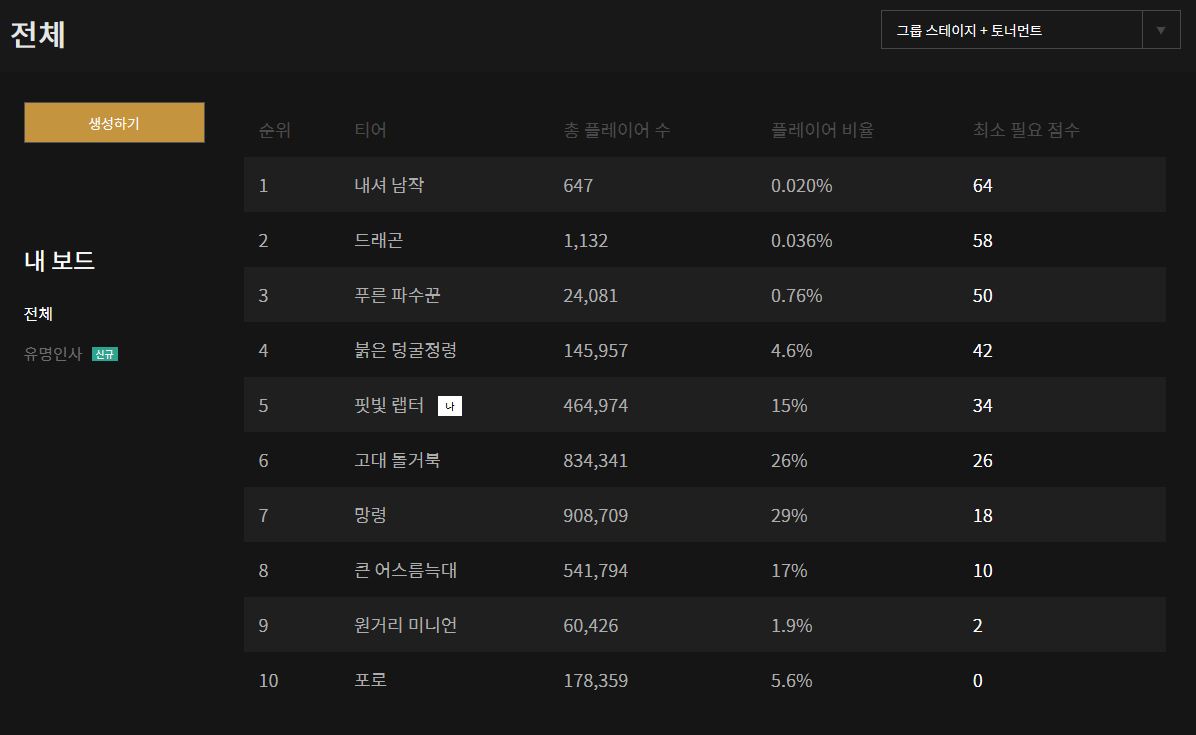Select the 드래곤 tier row
The height and width of the screenshot is (735, 1196).
tap(704, 240)
